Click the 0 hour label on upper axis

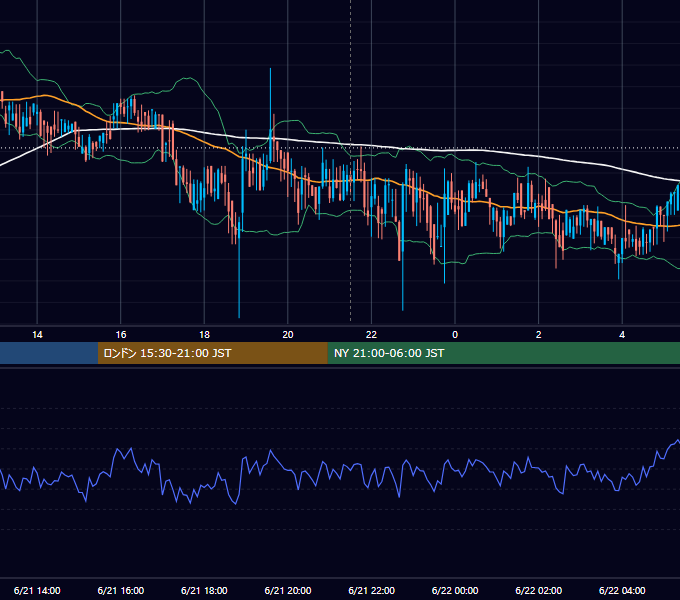pos(455,335)
